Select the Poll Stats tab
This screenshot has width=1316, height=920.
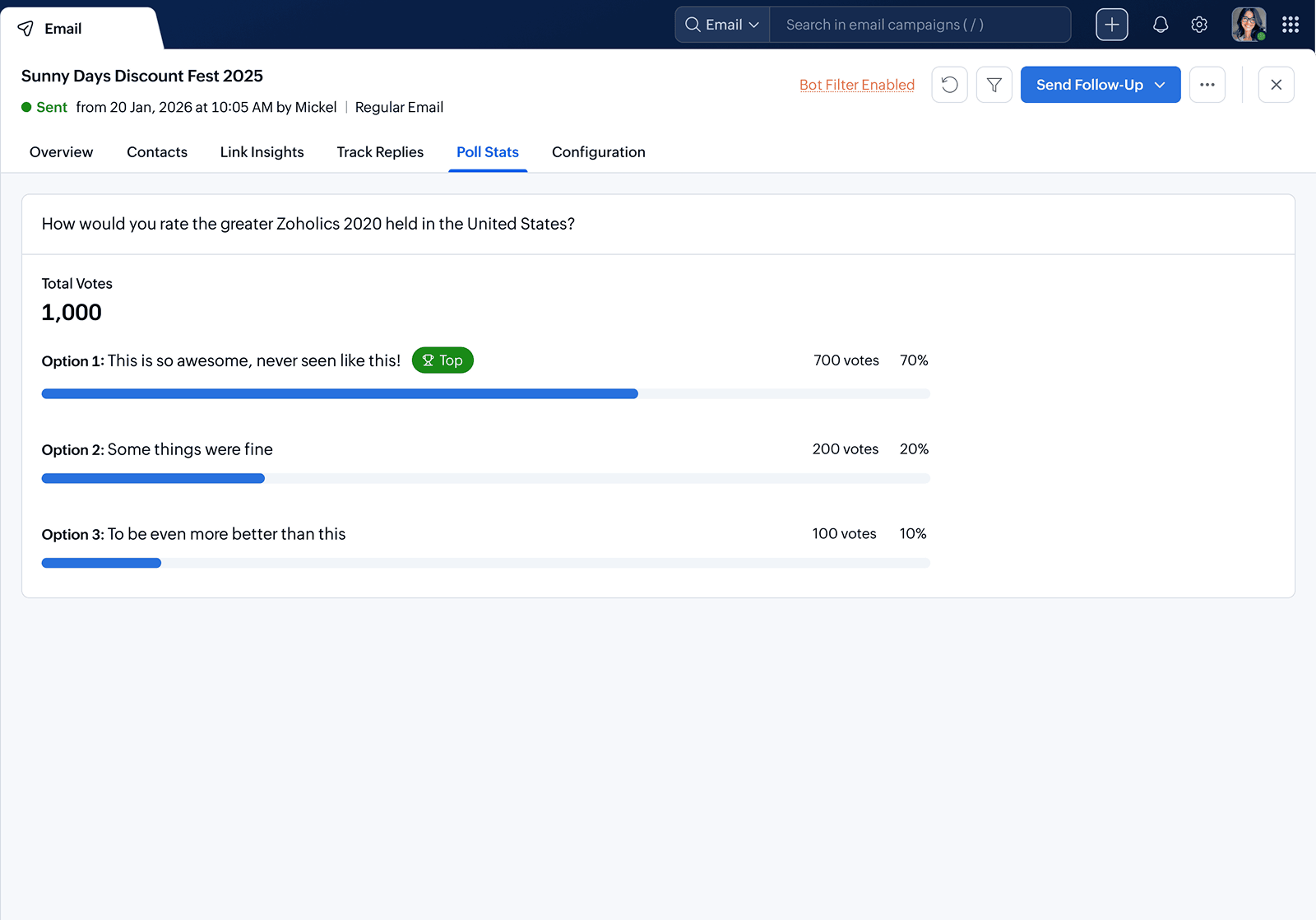click(x=488, y=152)
